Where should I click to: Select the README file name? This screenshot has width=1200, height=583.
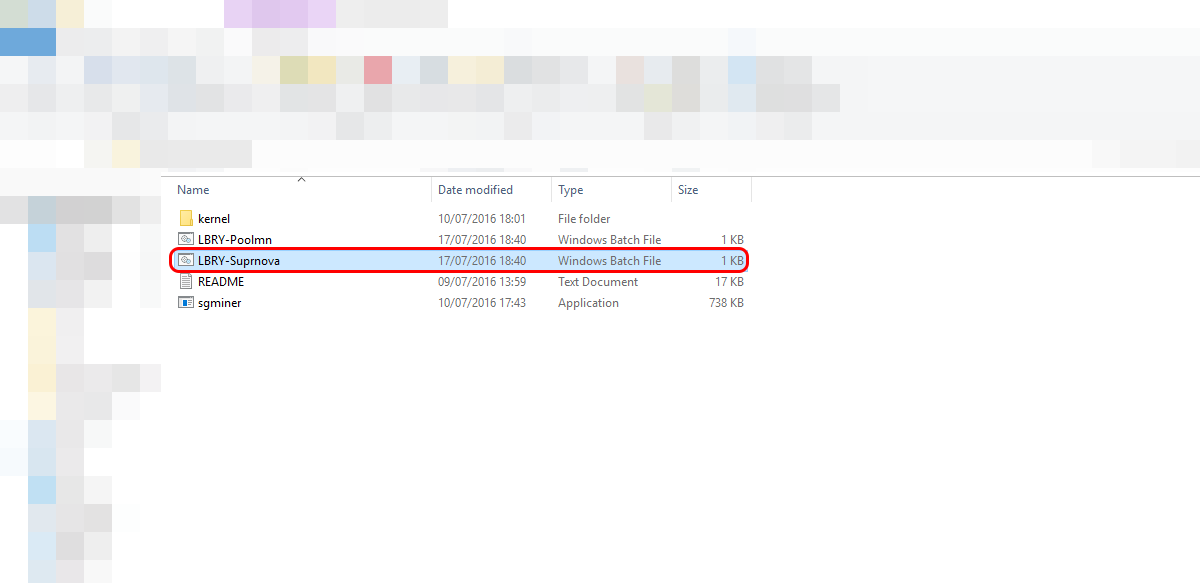(221, 281)
